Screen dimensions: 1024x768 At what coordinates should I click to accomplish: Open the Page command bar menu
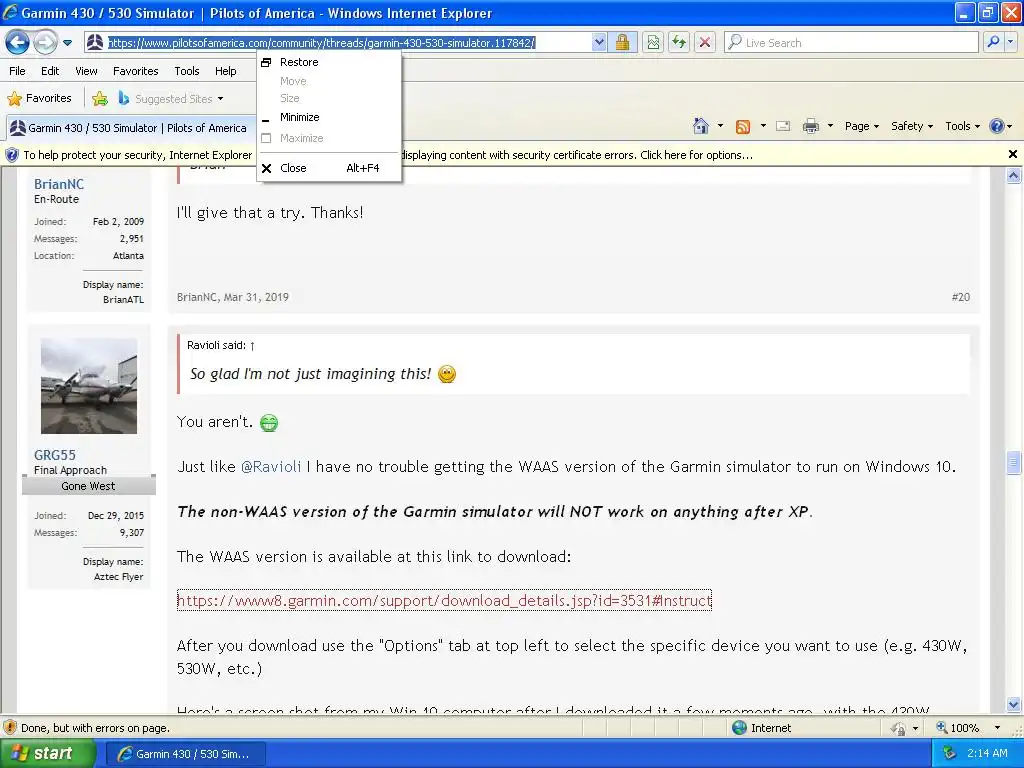pos(861,126)
